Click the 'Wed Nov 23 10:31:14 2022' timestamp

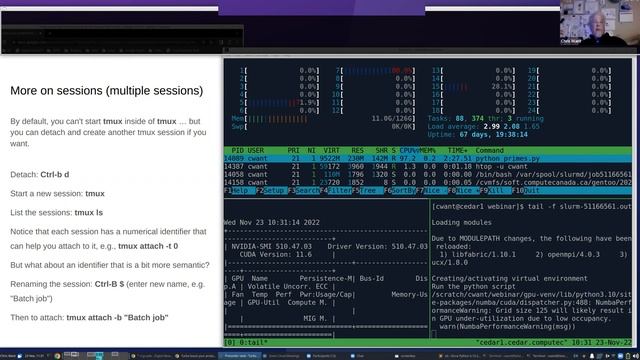[271, 222]
